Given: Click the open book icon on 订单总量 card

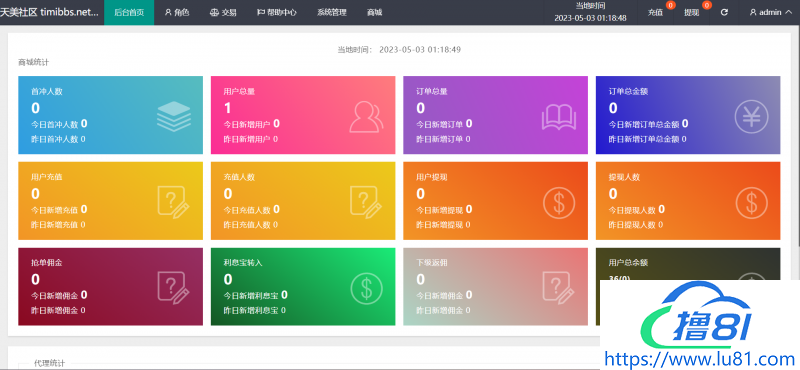Looking at the screenshot, I should 559,117.
